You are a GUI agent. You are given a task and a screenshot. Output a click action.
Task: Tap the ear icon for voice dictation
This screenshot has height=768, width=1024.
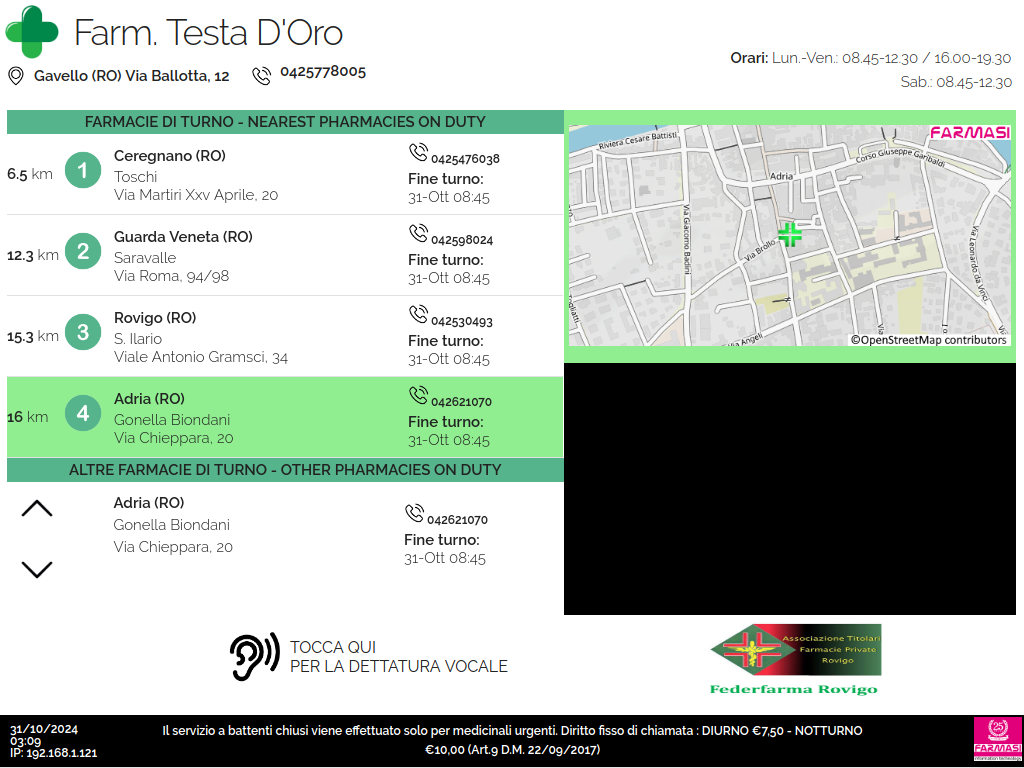click(x=254, y=658)
